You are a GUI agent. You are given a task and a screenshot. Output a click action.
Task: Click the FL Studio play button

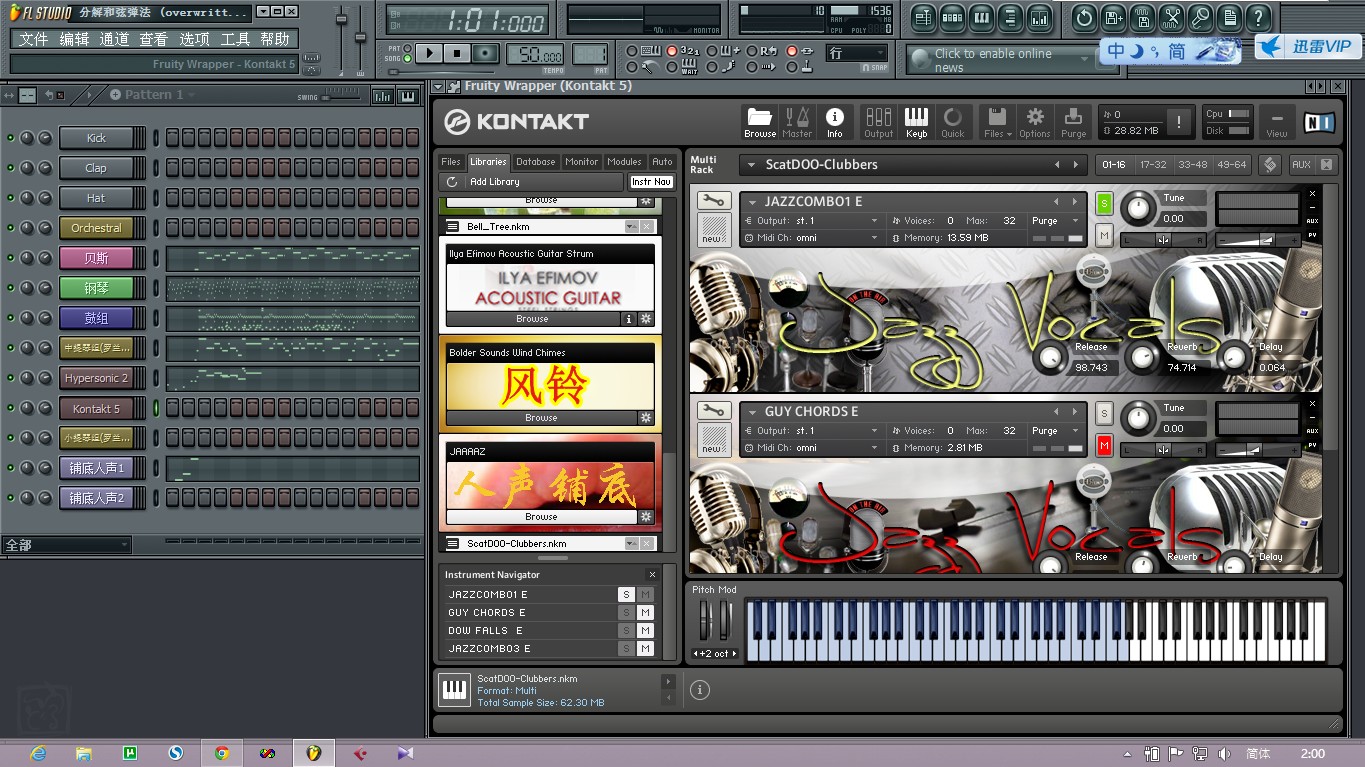tap(429, 53)
